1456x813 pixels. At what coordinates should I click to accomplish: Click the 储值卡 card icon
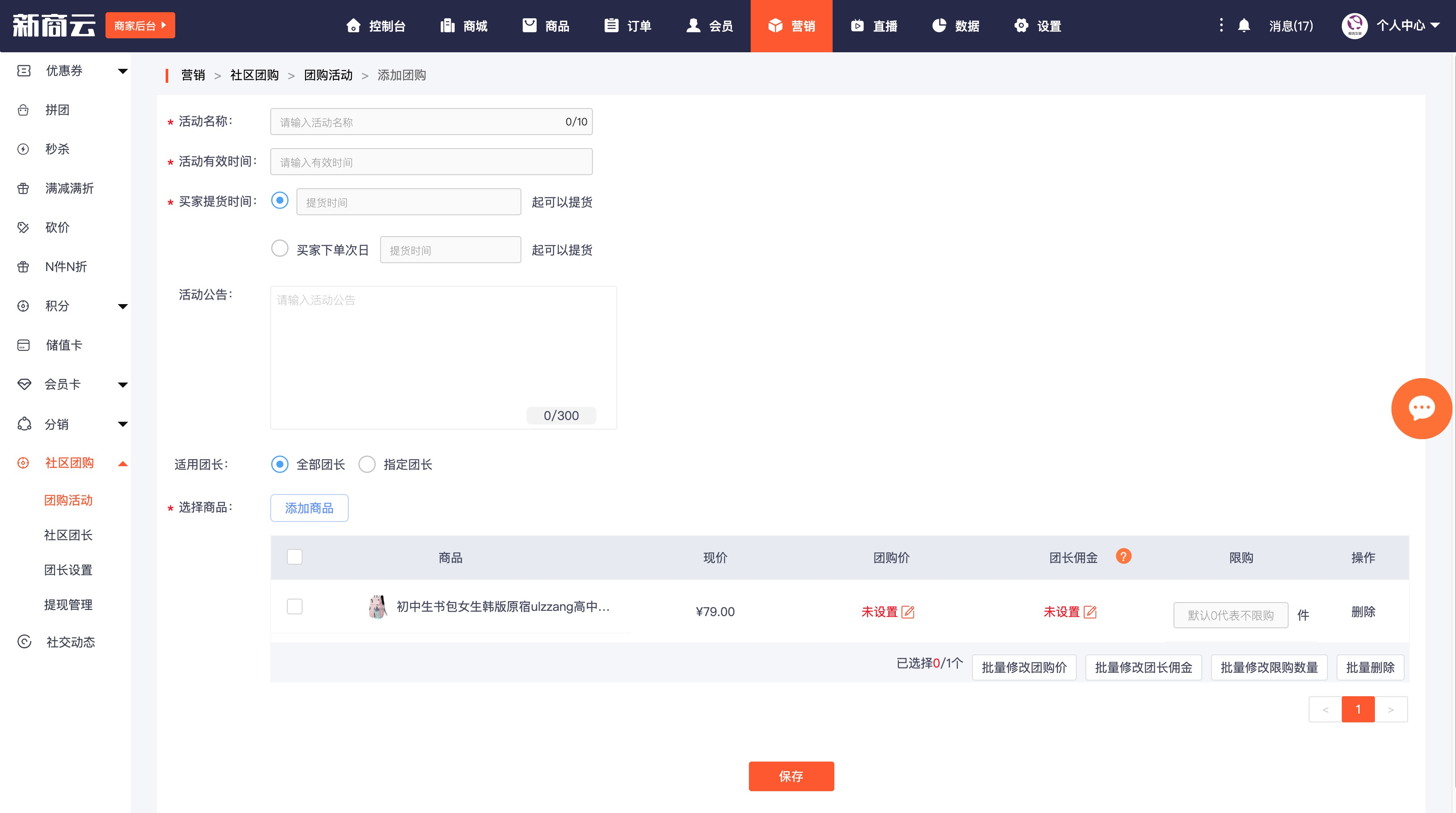tap(23, 345)
